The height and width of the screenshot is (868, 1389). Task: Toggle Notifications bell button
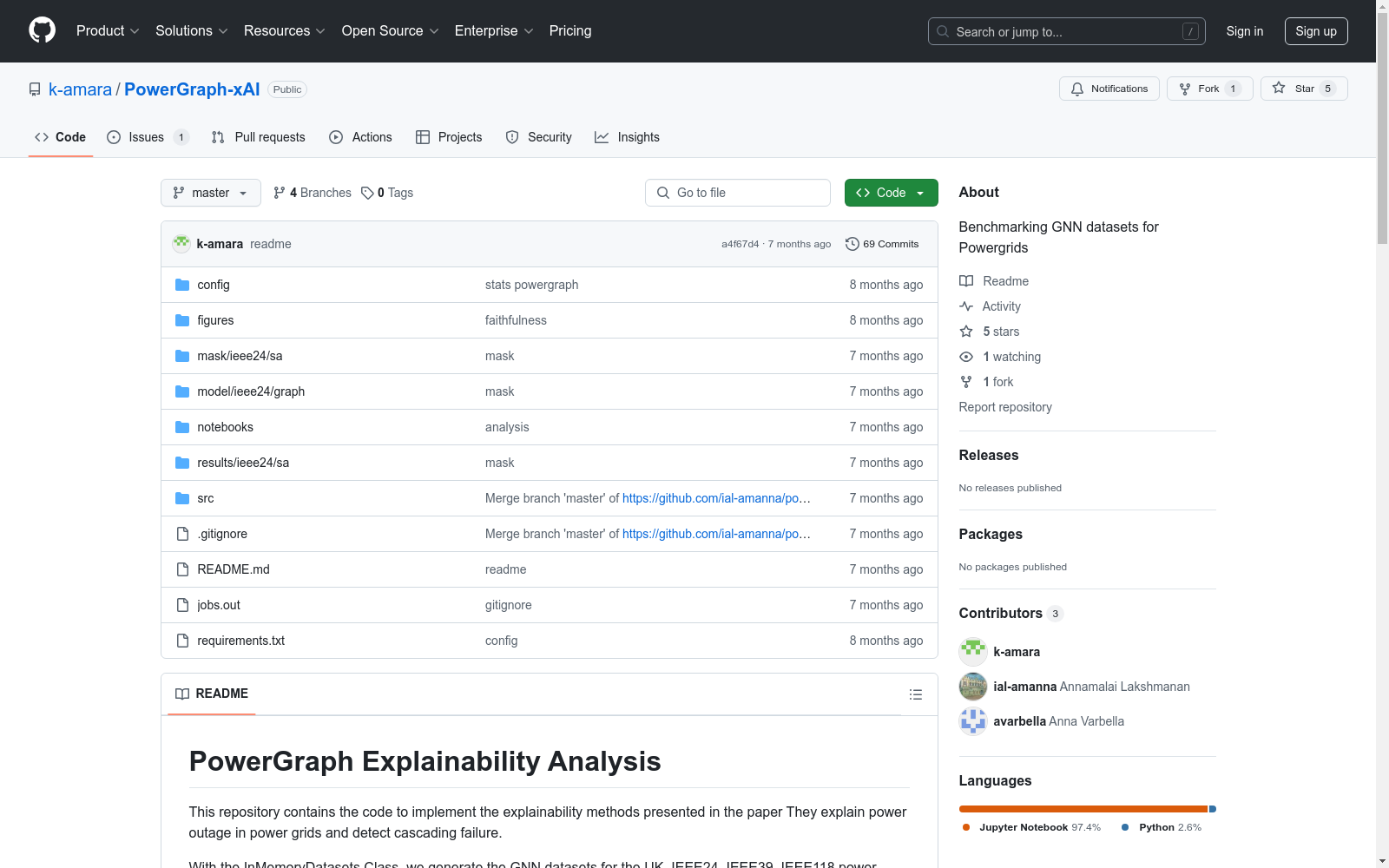[x=1109, y=89]
